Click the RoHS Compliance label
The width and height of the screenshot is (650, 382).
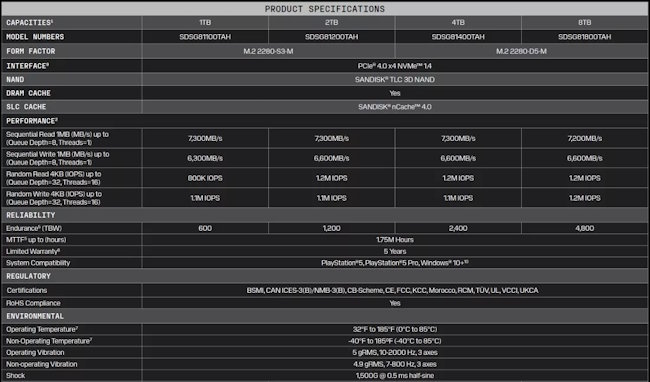33,303
